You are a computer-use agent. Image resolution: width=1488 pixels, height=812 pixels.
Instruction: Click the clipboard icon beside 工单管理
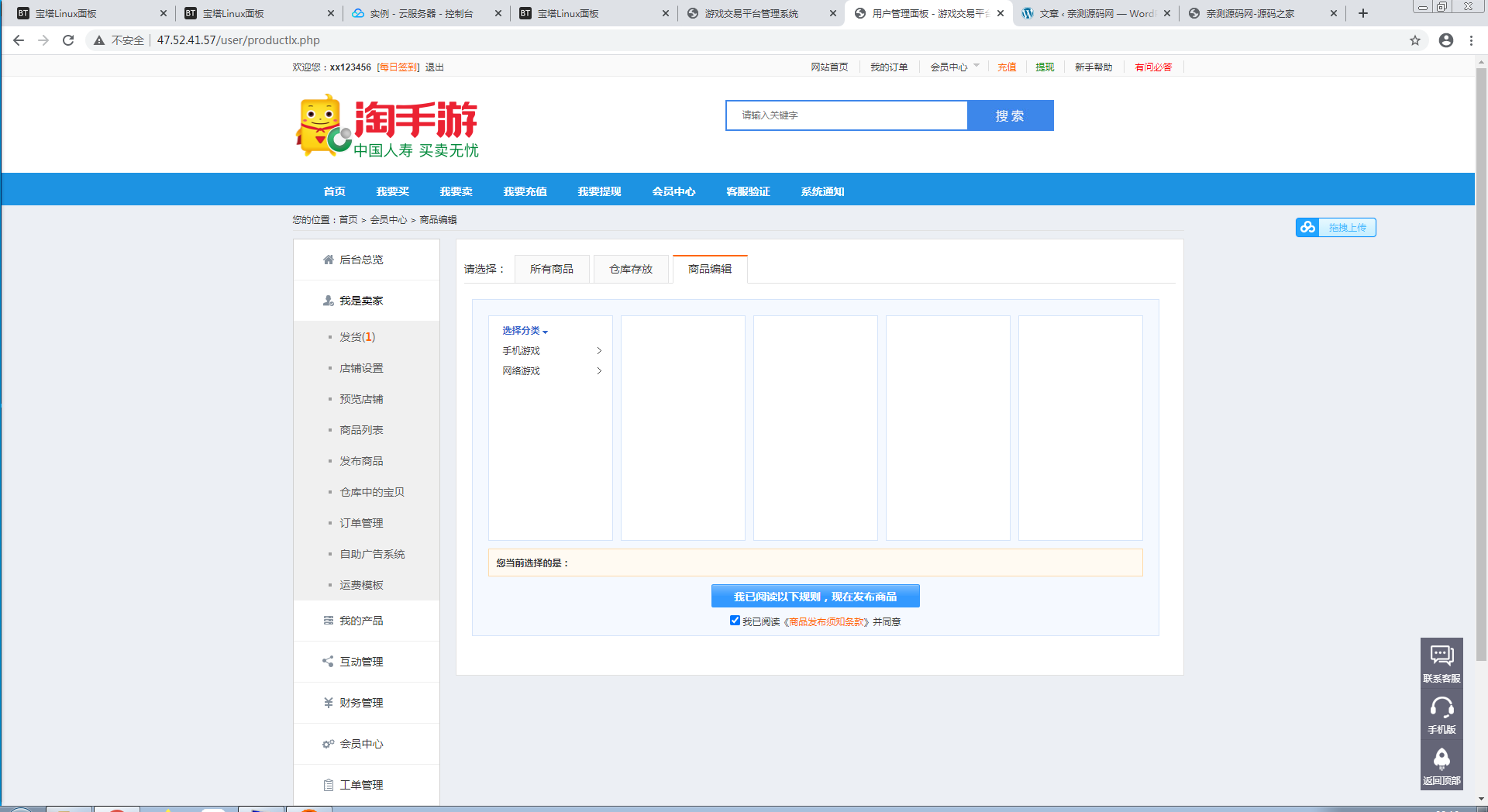(329, 785)
